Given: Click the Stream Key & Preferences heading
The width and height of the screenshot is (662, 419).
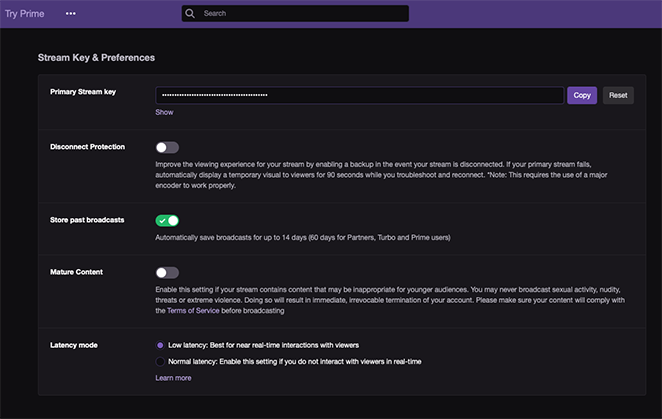Looking at the screenshot, I should [x=96, y=58].
